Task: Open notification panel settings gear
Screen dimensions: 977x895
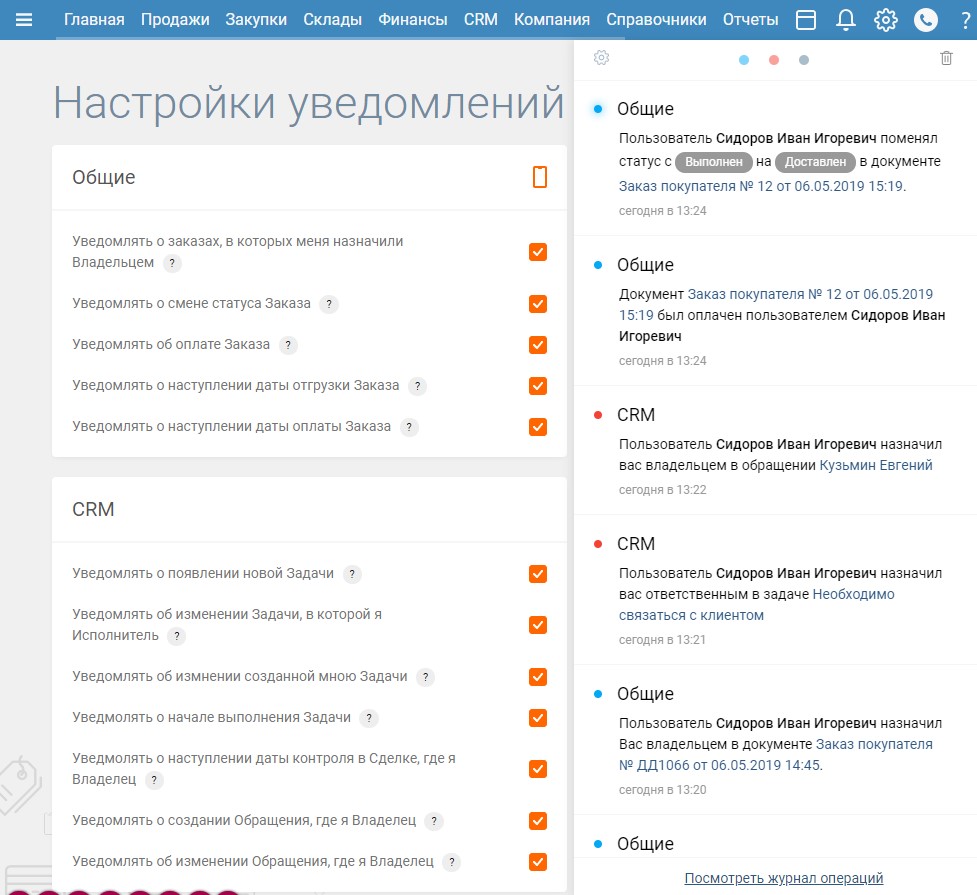Action: click(x=601, y=58)
